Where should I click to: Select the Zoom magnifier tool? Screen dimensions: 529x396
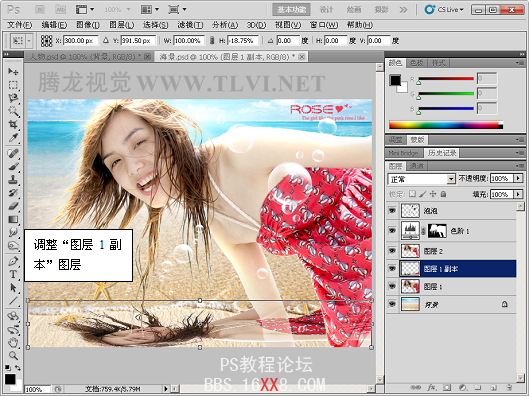13,355
